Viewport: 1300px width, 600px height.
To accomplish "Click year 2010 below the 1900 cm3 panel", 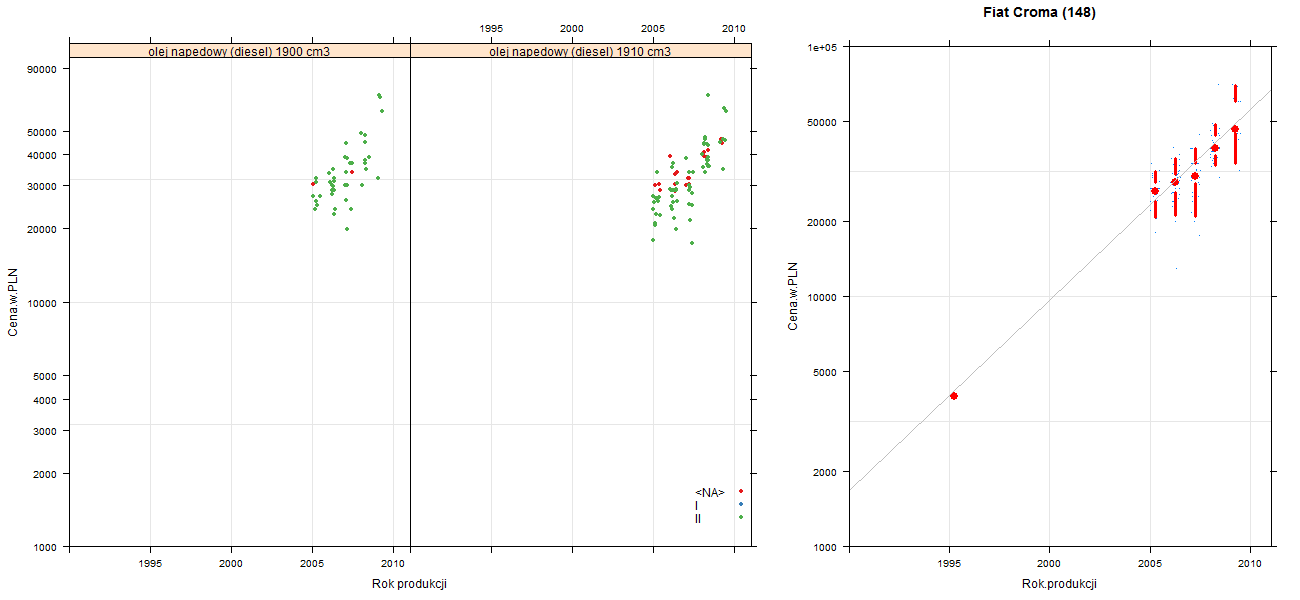I will 393,564.
